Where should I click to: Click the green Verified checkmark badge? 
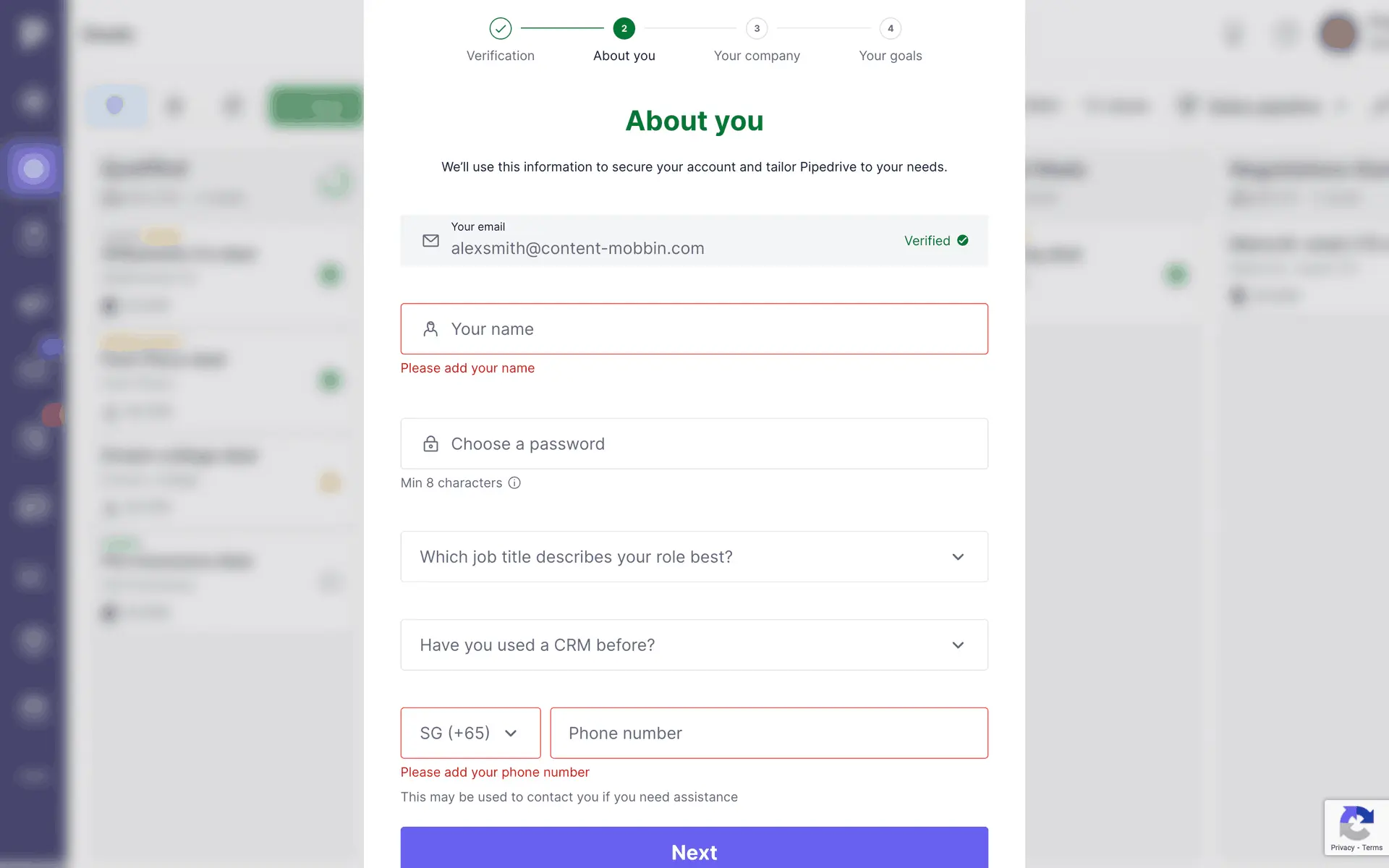click(962, 241)
